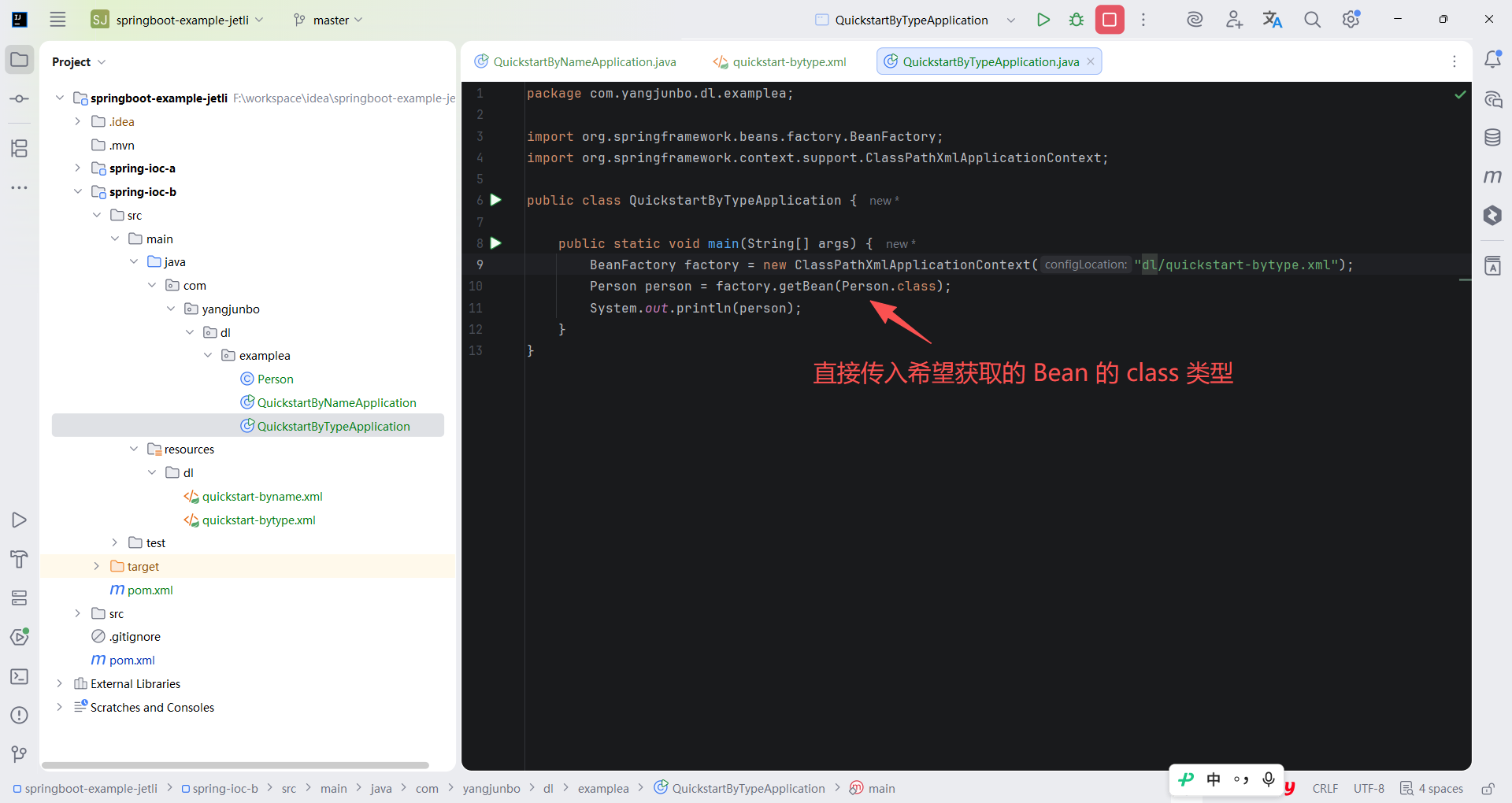Open the Problems tool window
1512x803 pixels.
pyautogui.click(x=20, y=716)
